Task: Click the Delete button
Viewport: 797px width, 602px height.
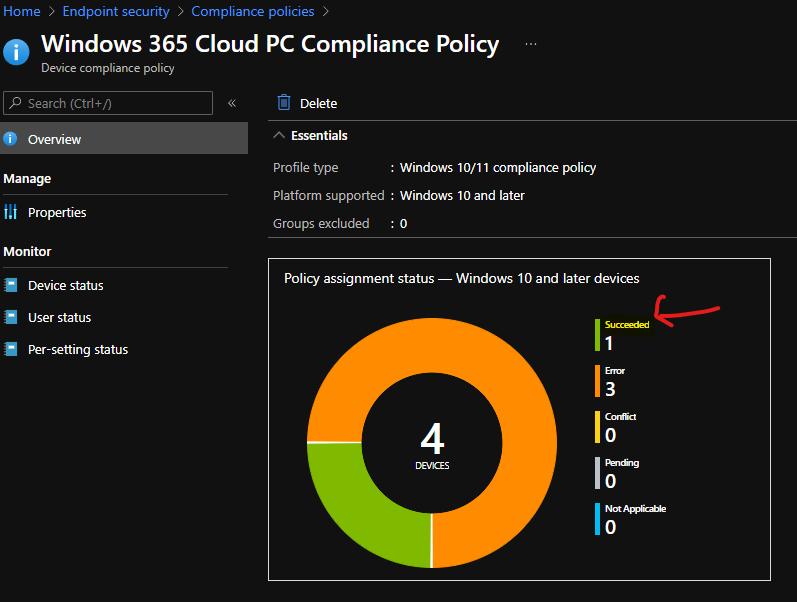Action: coord(307,103)
